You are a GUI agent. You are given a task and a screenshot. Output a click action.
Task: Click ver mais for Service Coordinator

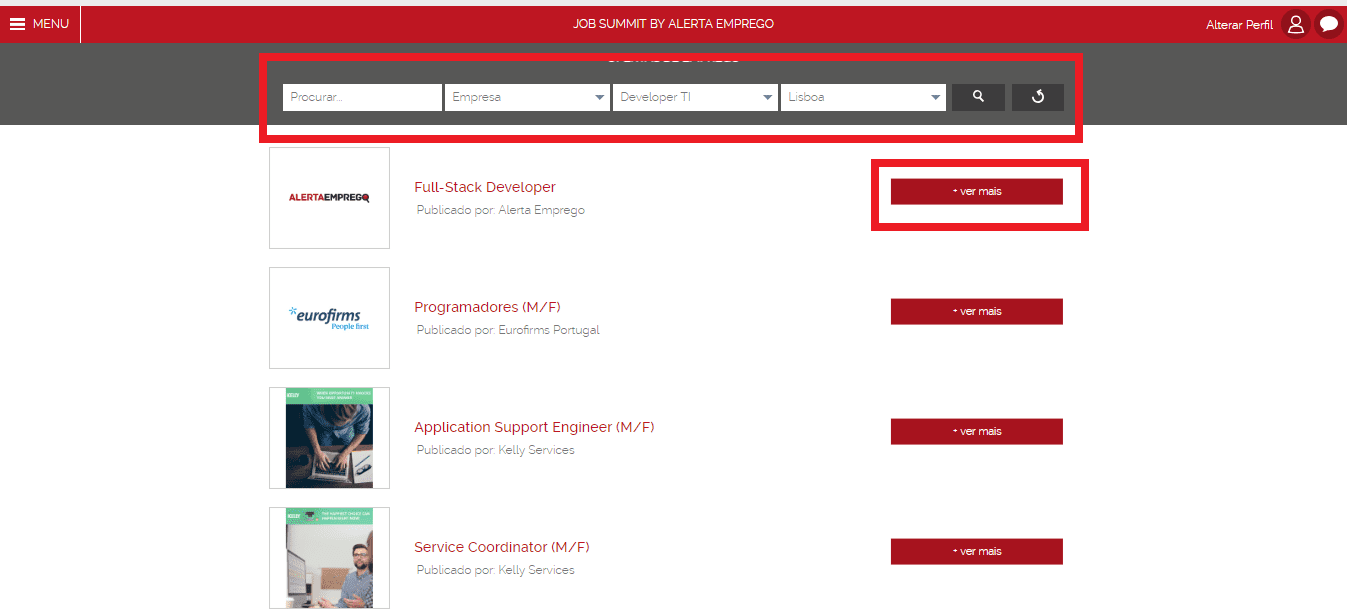click(976, 551)
